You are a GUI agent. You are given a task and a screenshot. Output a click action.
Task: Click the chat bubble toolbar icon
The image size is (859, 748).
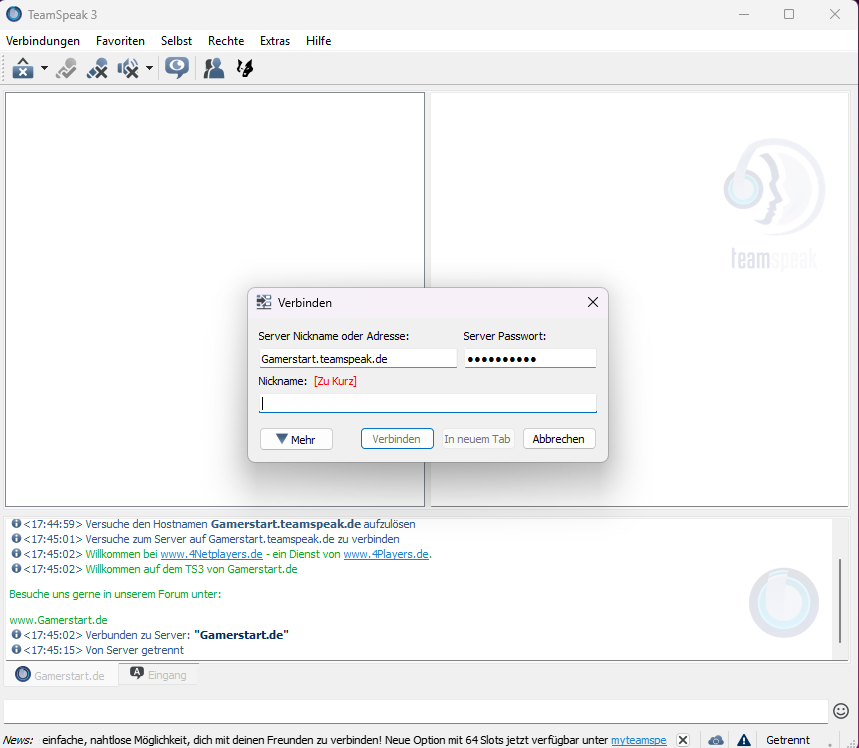177,68
